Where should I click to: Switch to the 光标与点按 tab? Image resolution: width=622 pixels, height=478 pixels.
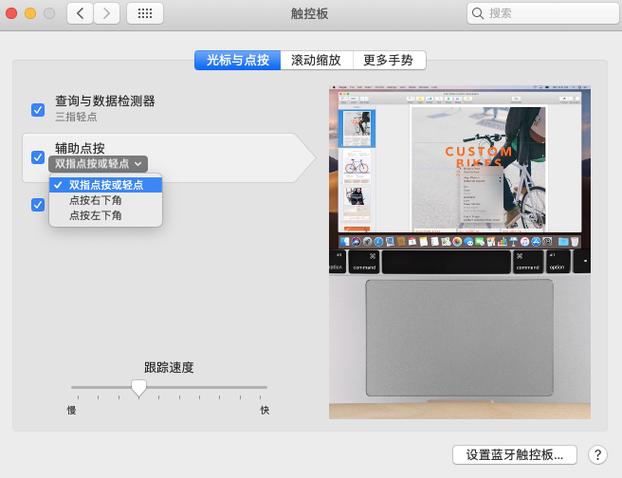238,60
